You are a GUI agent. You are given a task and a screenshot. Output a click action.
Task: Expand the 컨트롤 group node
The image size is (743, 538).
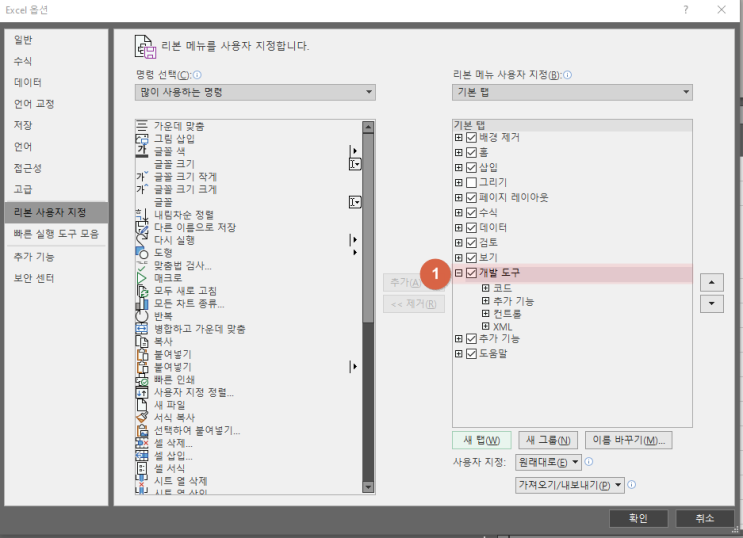pyautogui.click(x=485, y=313)
